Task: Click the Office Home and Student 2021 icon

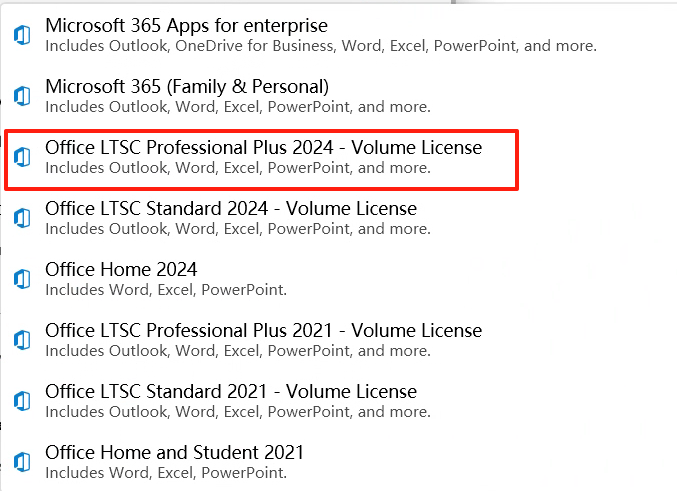Action: pyautogui.click(x=21, y=462)
